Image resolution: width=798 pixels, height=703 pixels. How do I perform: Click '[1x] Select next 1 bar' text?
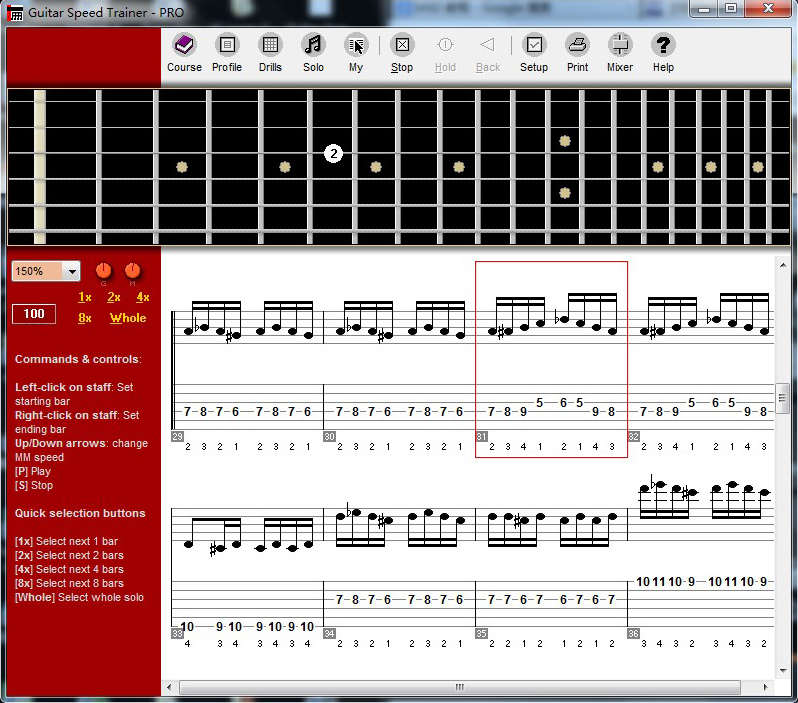point(66,541)
